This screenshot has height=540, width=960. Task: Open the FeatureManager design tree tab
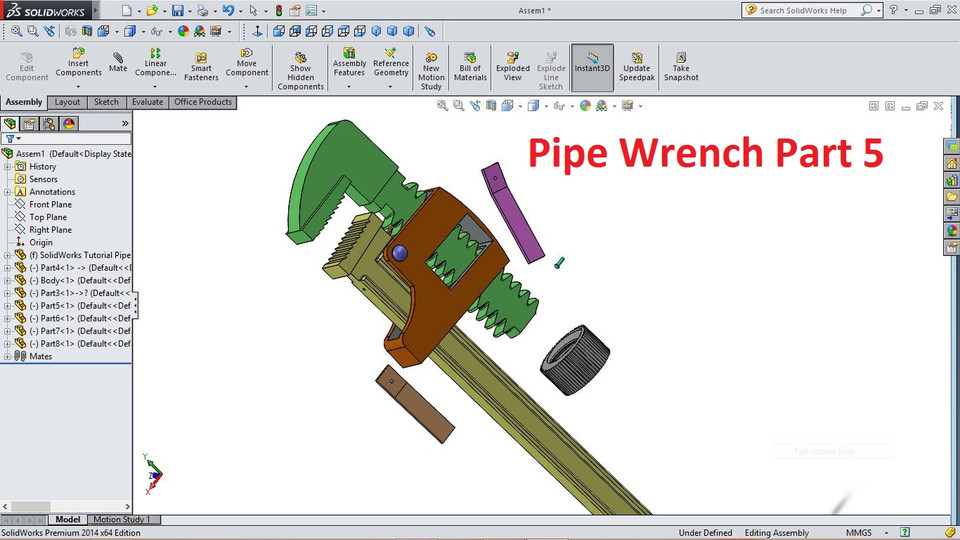tap(10, 124)
